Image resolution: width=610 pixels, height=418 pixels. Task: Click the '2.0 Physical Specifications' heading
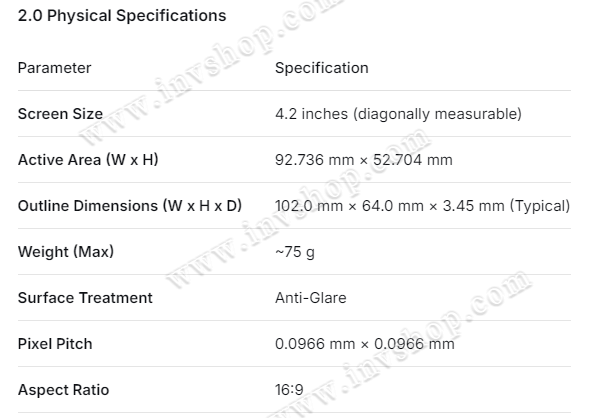point(122,16)
